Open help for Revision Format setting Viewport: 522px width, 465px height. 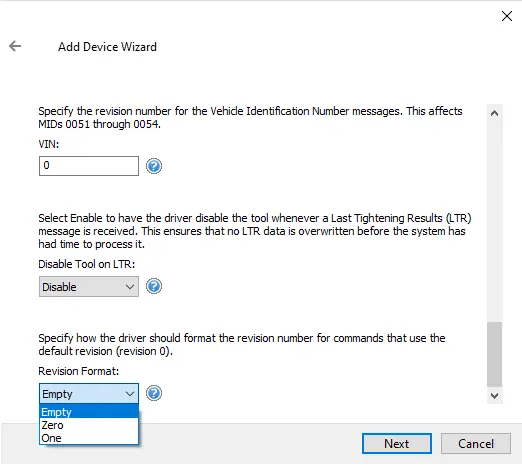(154, 393)
